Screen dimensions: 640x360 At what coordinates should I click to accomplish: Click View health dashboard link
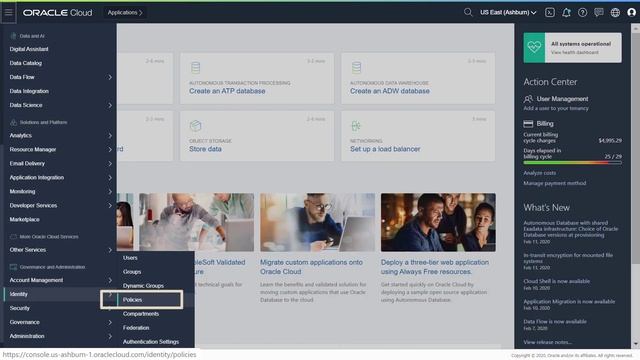click(x=575, y=52)
